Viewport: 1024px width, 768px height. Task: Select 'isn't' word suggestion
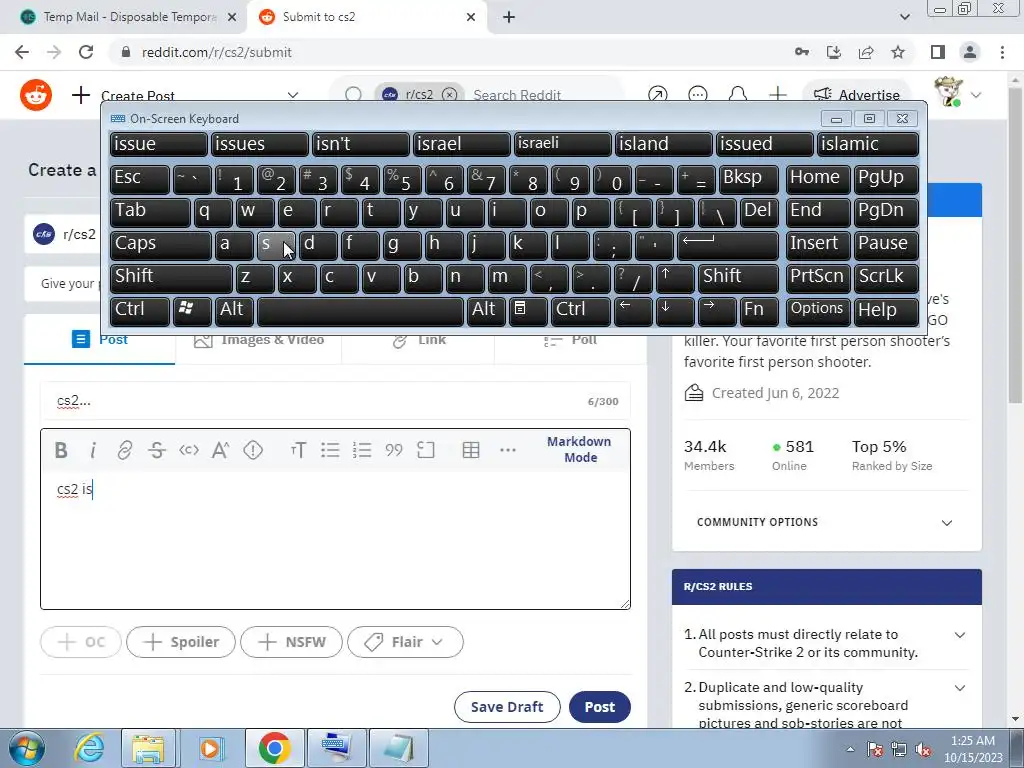click(360, 144)
